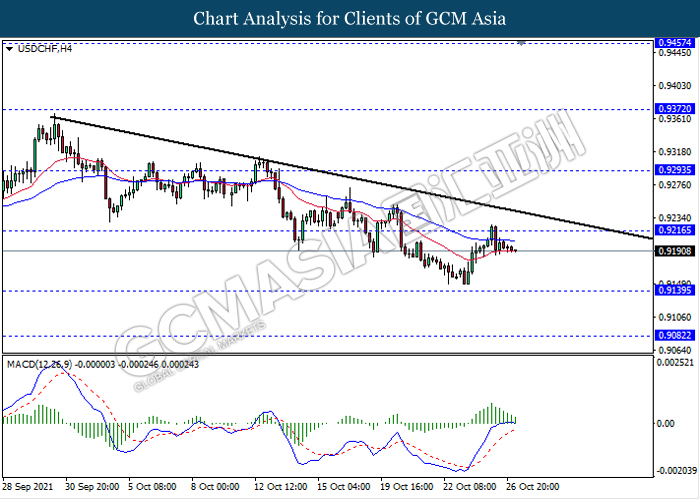Click the 30 Sep 20:00 time label

tap(92, 487)
